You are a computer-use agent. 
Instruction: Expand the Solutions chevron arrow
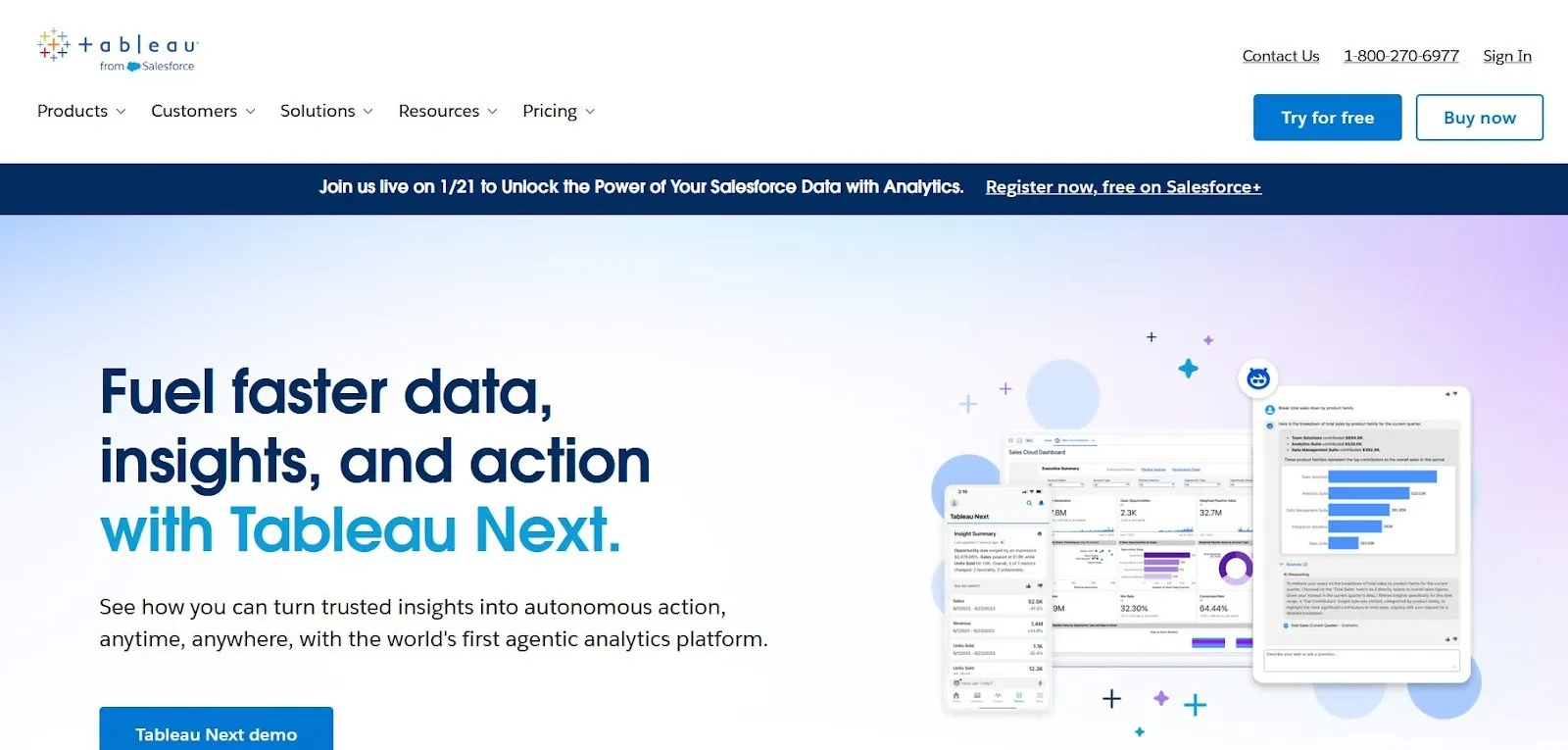pos(367,112)
